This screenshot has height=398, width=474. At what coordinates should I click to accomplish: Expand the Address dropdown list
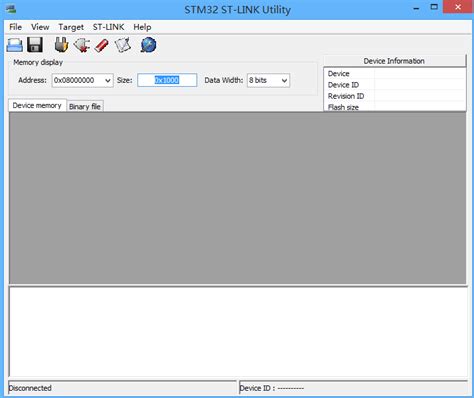[108, 80]
